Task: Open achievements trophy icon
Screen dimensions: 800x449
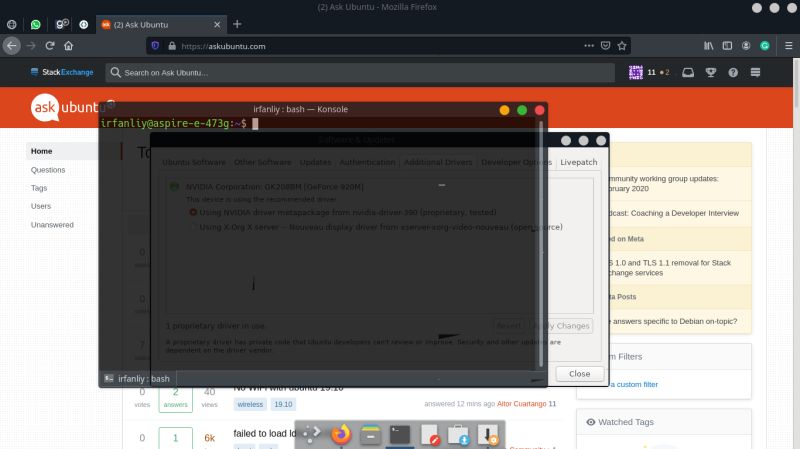Action: (x=711, y=72)
